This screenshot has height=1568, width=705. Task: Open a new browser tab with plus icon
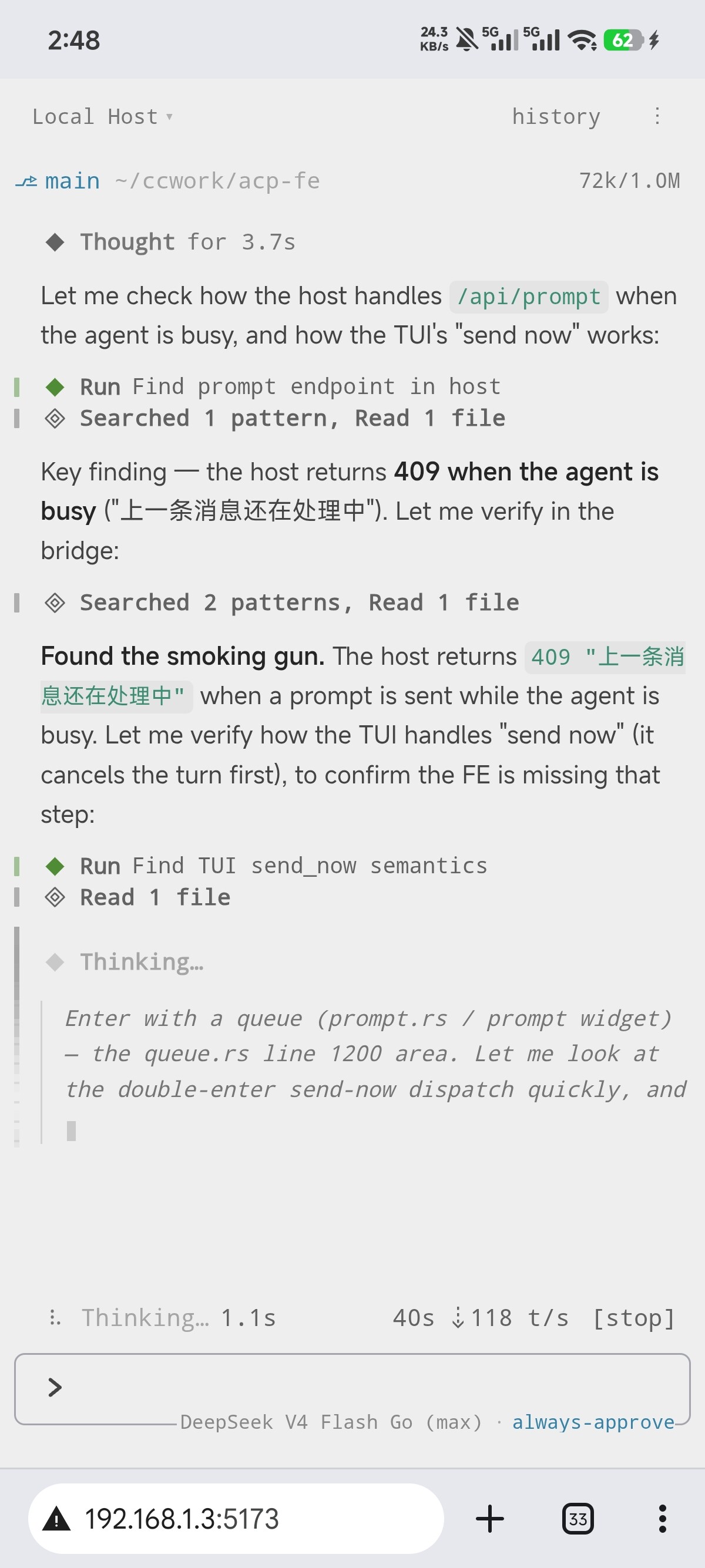click(x=489, y=1518)
